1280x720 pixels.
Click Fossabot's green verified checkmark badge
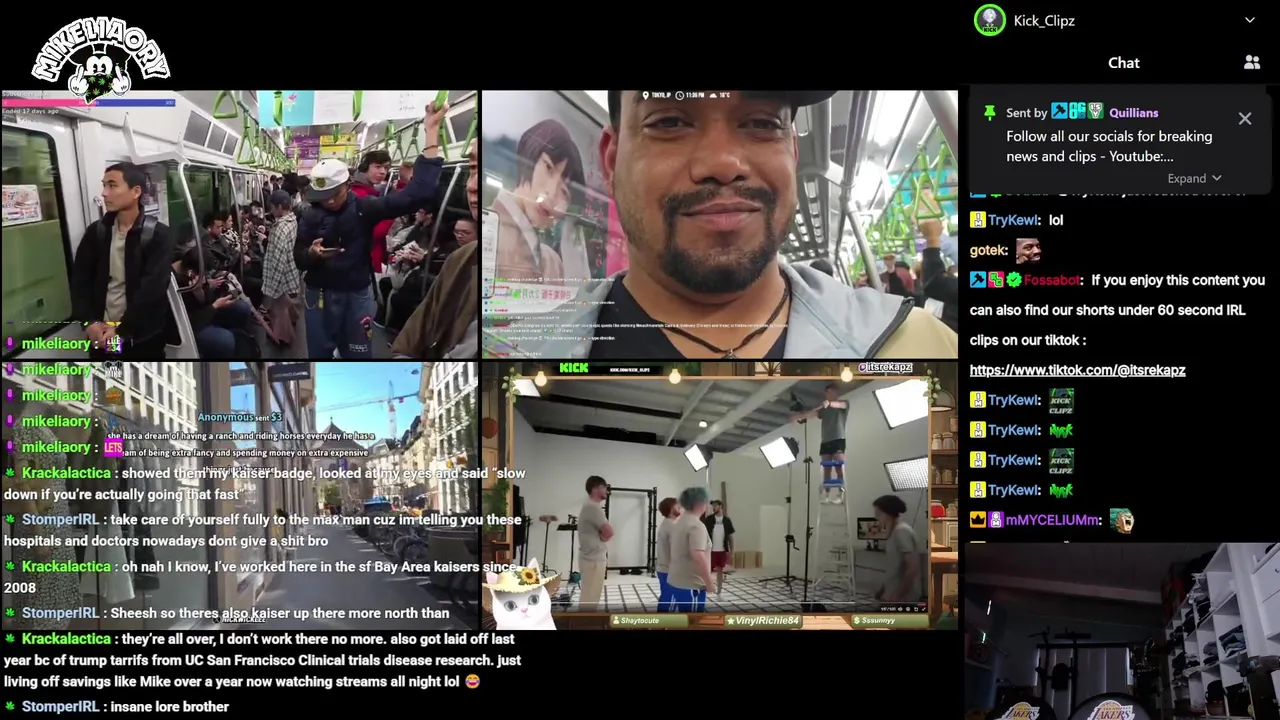[1014, 280]
